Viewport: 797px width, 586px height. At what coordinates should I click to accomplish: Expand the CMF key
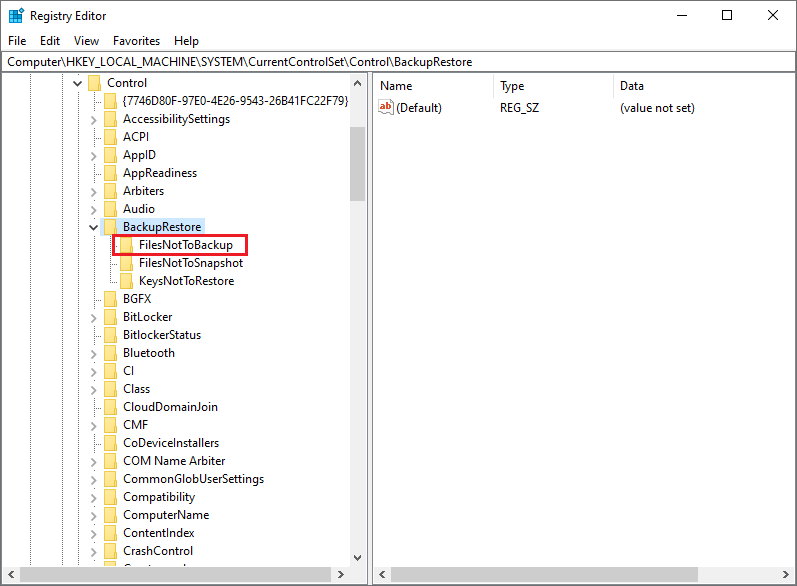pos(94,426)
